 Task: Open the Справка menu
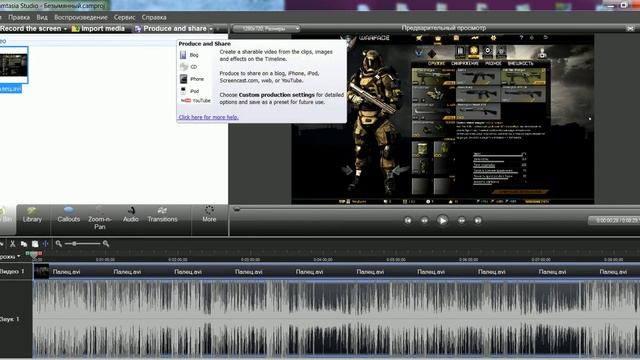pyautogui.click(x=154, y=17)
